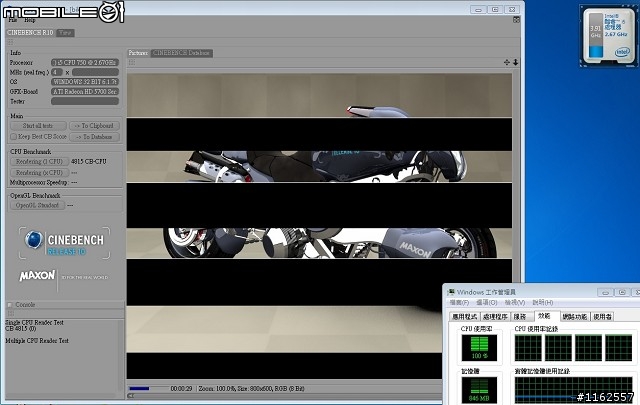The image size is (640, 405).
Task: Click the CPU usage 100% meter
Action: (x=479, y=347)
